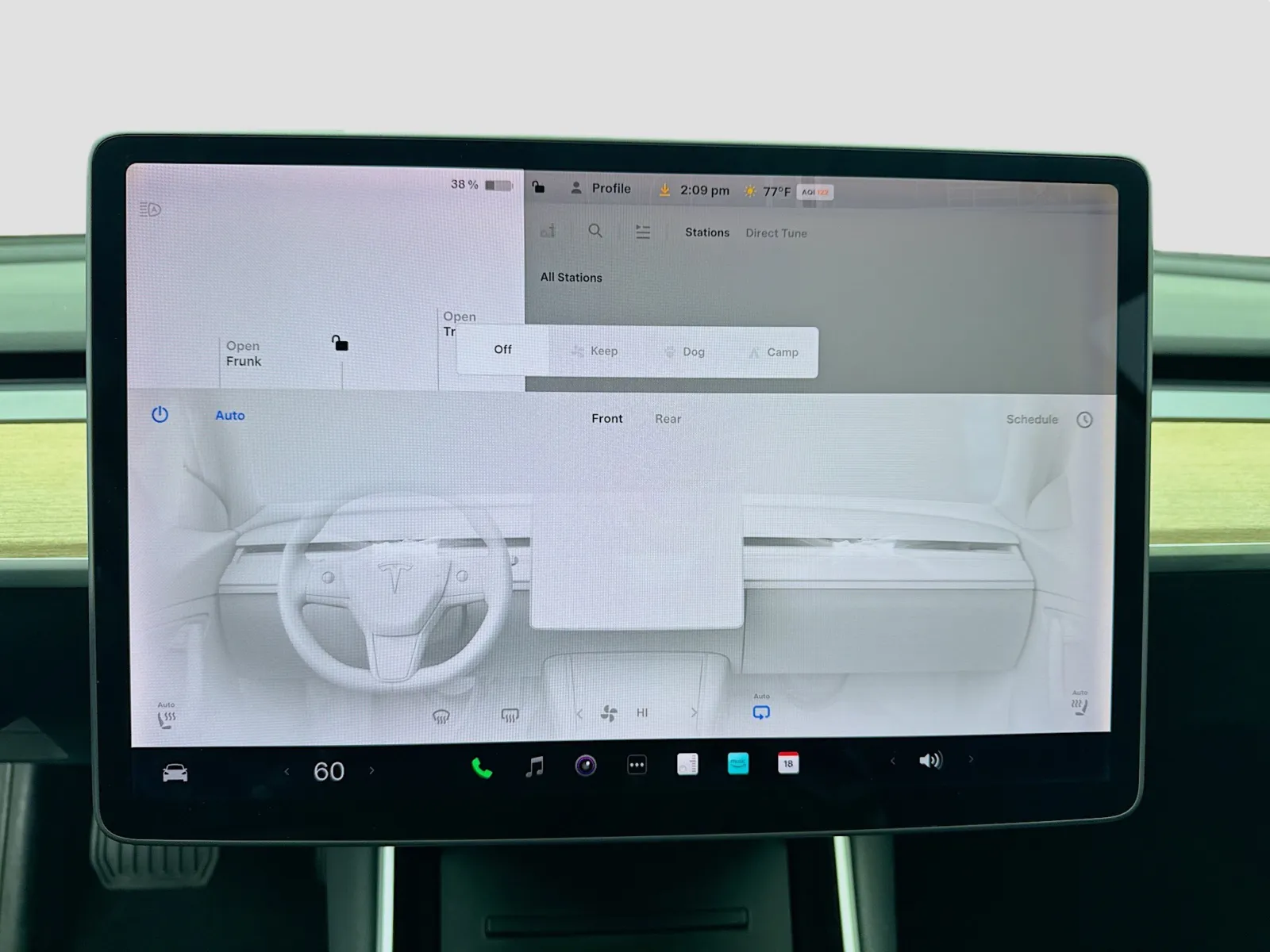Launch the dashcam camera app

click(x=586, y=766)
